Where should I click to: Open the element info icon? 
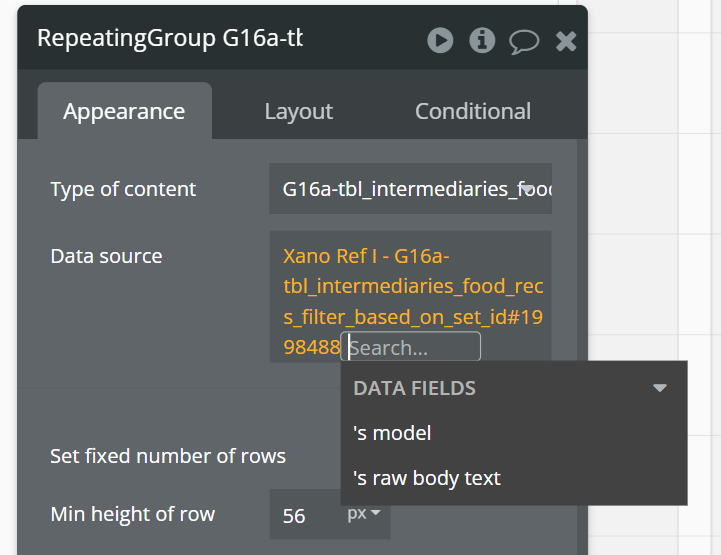coord(482,40)
